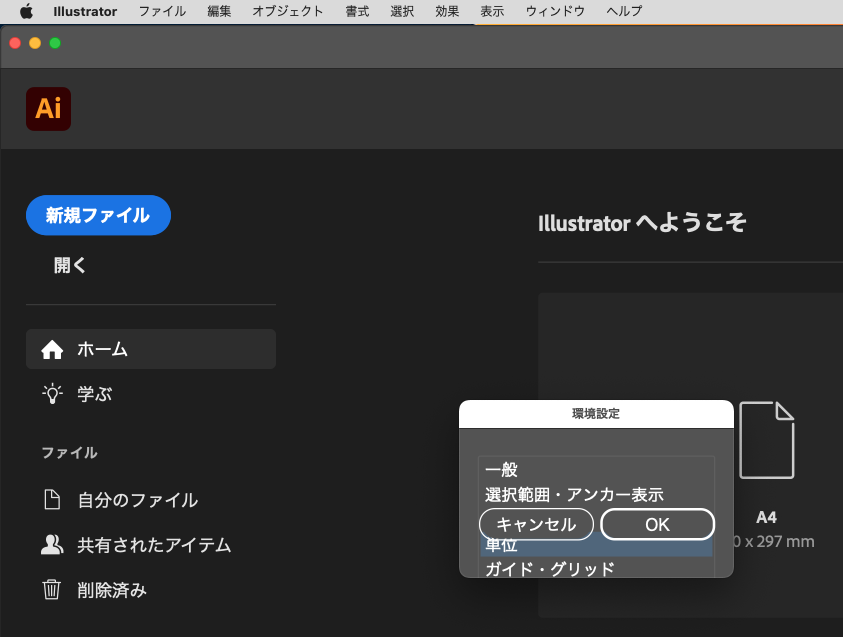Click the 削除済み trash can icon
The width and height of the screenshot is (843, 637).
[52, 589]
